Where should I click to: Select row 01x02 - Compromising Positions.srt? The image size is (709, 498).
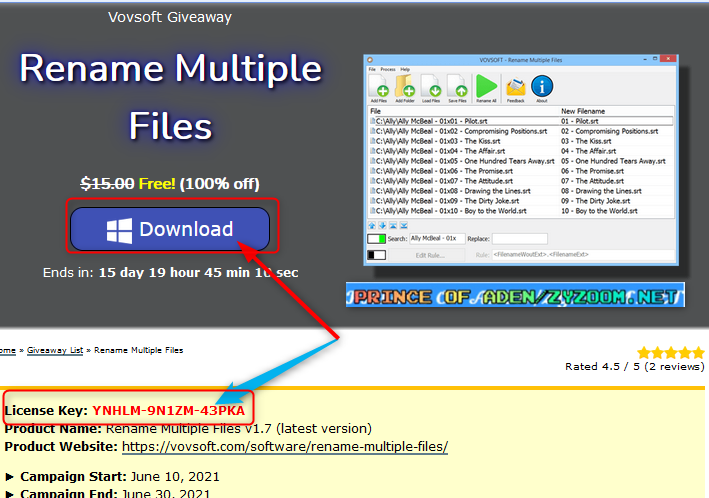521,131
